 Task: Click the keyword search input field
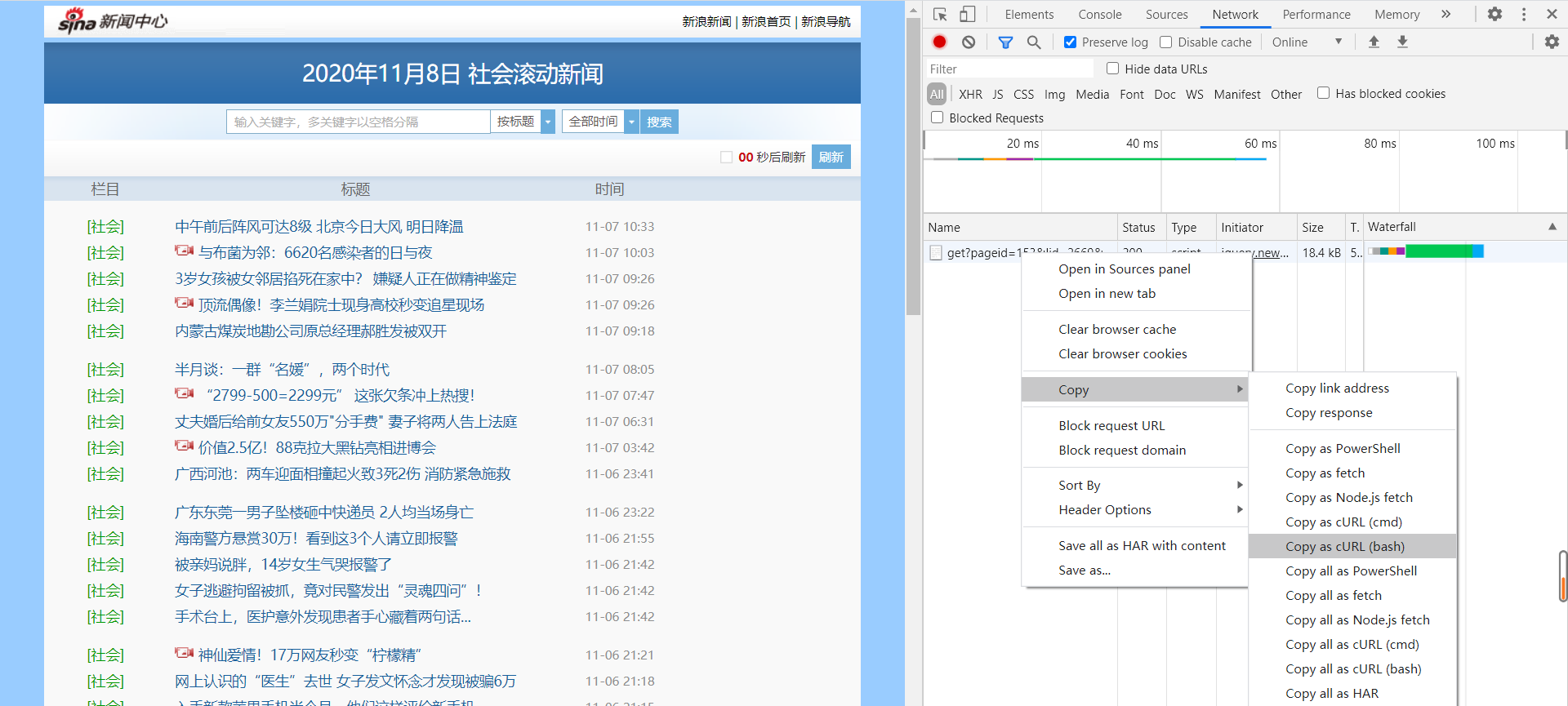tap(359, 122)
